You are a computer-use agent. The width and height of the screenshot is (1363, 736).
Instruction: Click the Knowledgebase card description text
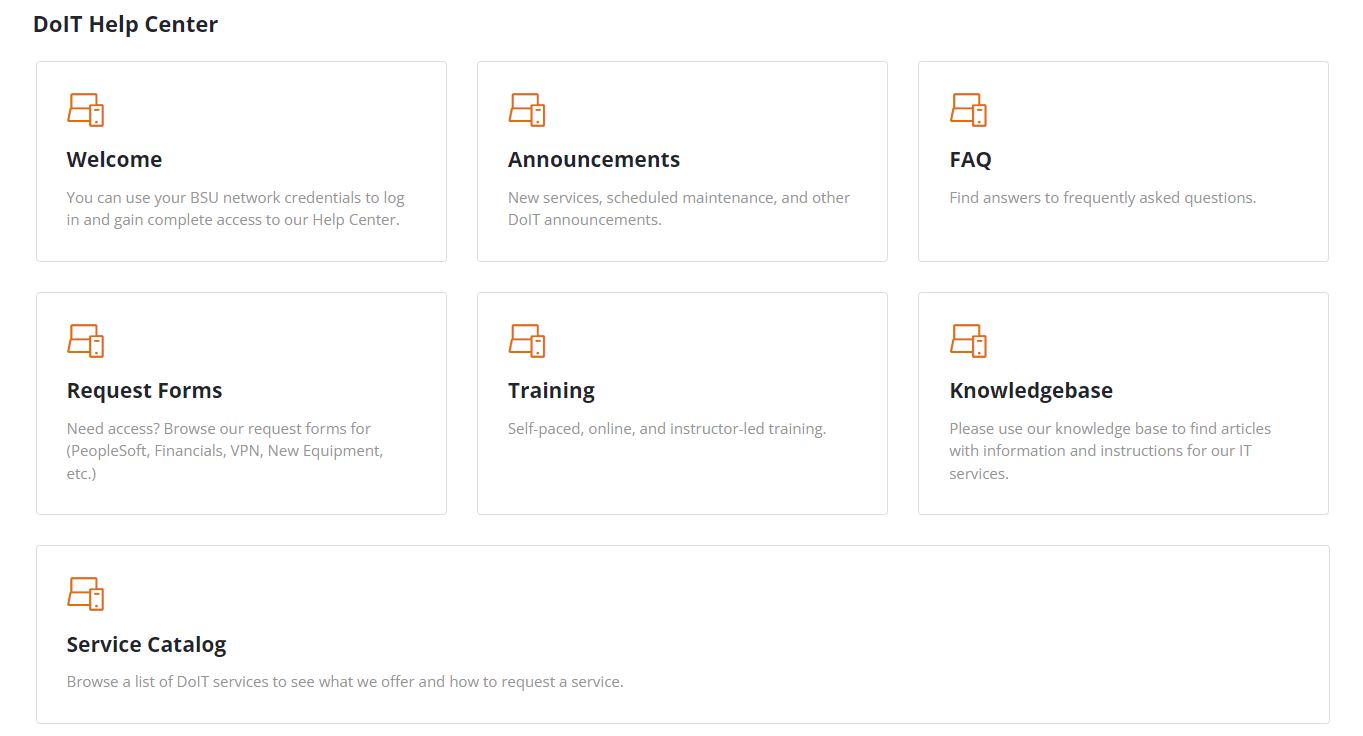pyautogui.click(x=1110, y=450)
